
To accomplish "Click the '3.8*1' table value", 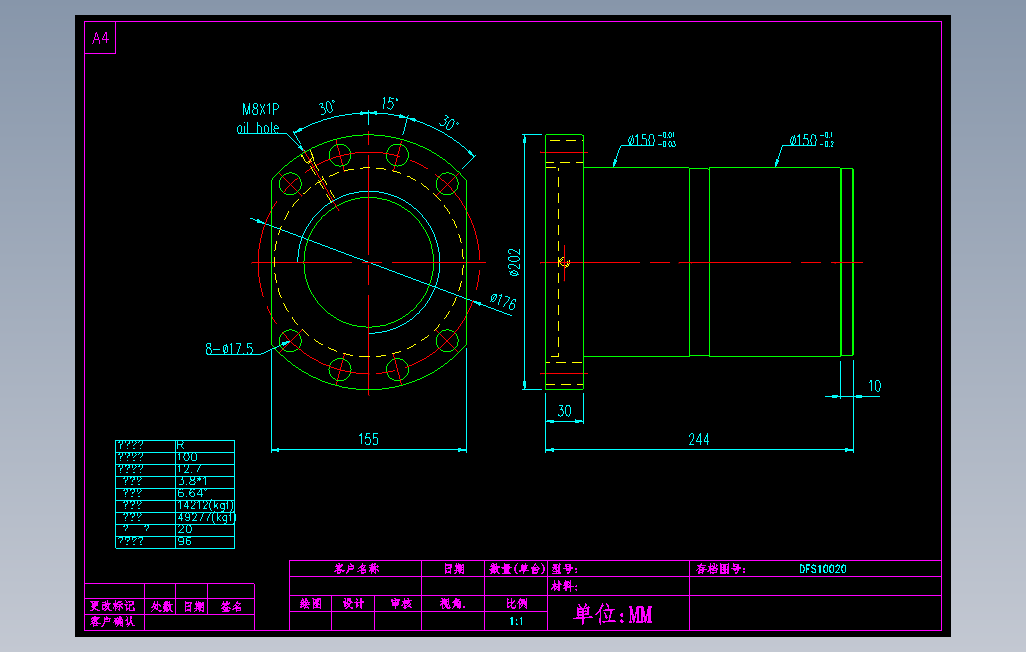I will coord(192,481).
